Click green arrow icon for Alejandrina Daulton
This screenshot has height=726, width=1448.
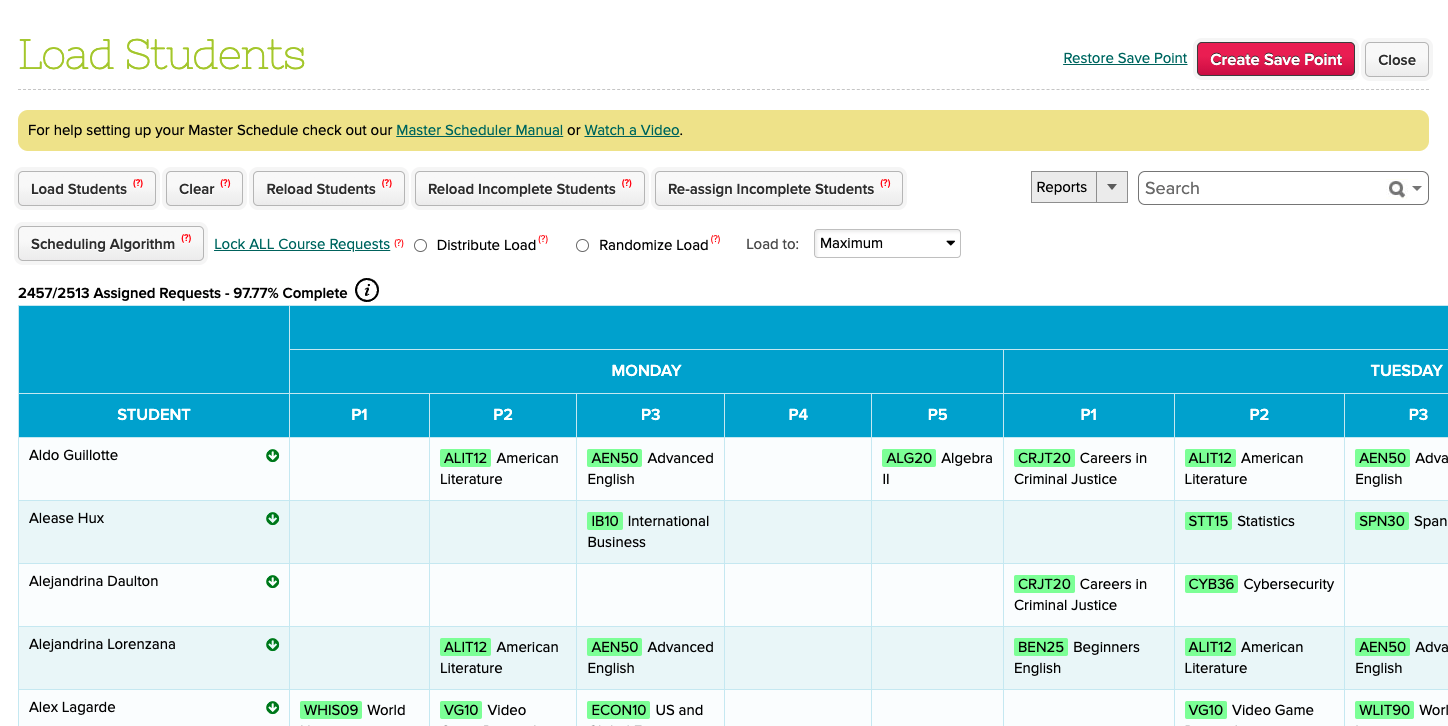coord(272,582)
